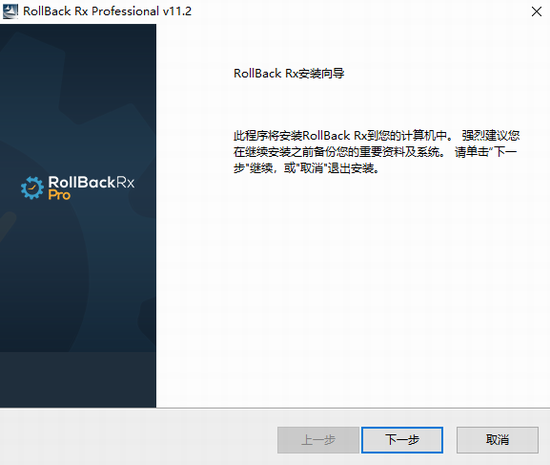Click the installer icon in the title bar

(10, 11)
